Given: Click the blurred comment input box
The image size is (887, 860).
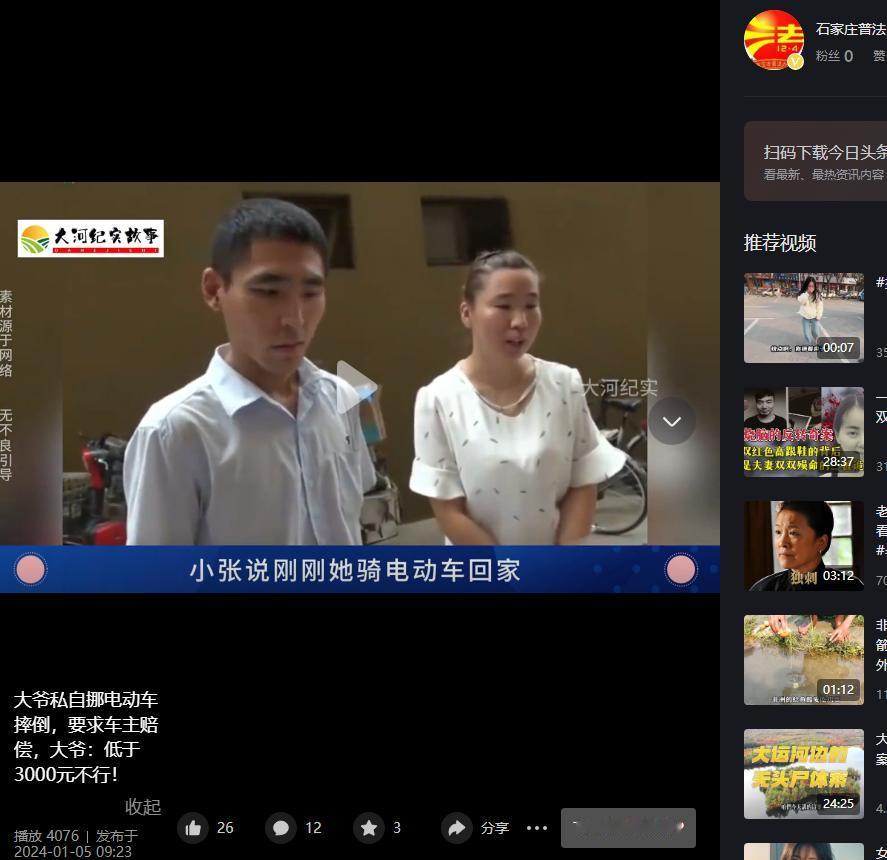Looking at the screenshot, I should [628, 828].
